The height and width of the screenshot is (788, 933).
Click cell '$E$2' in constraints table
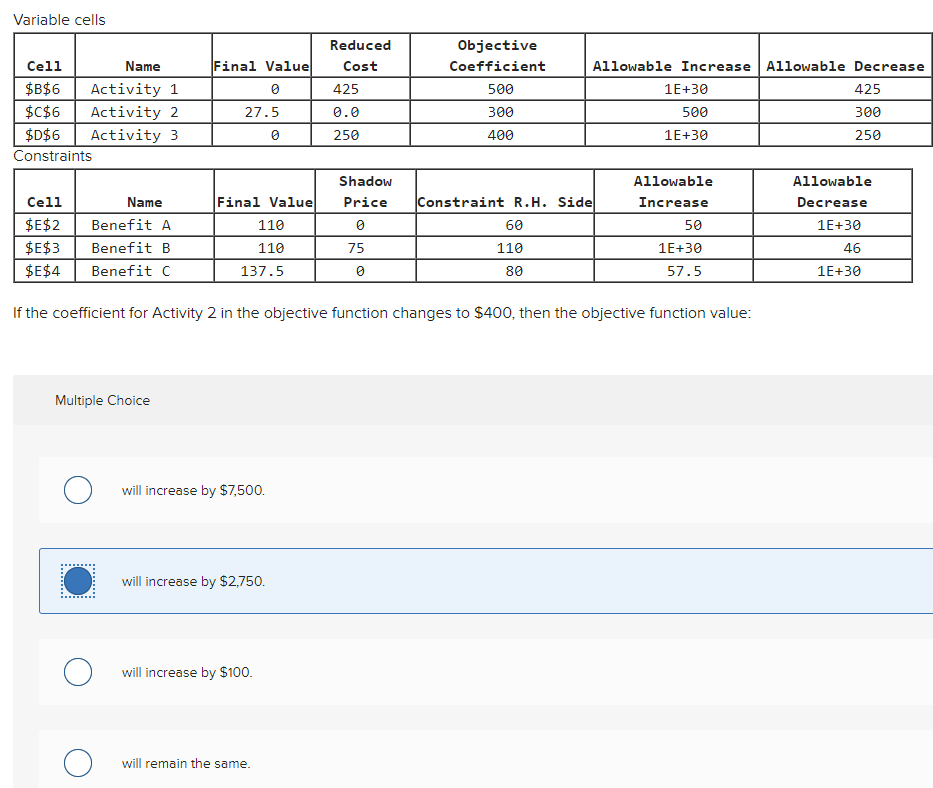43,225
